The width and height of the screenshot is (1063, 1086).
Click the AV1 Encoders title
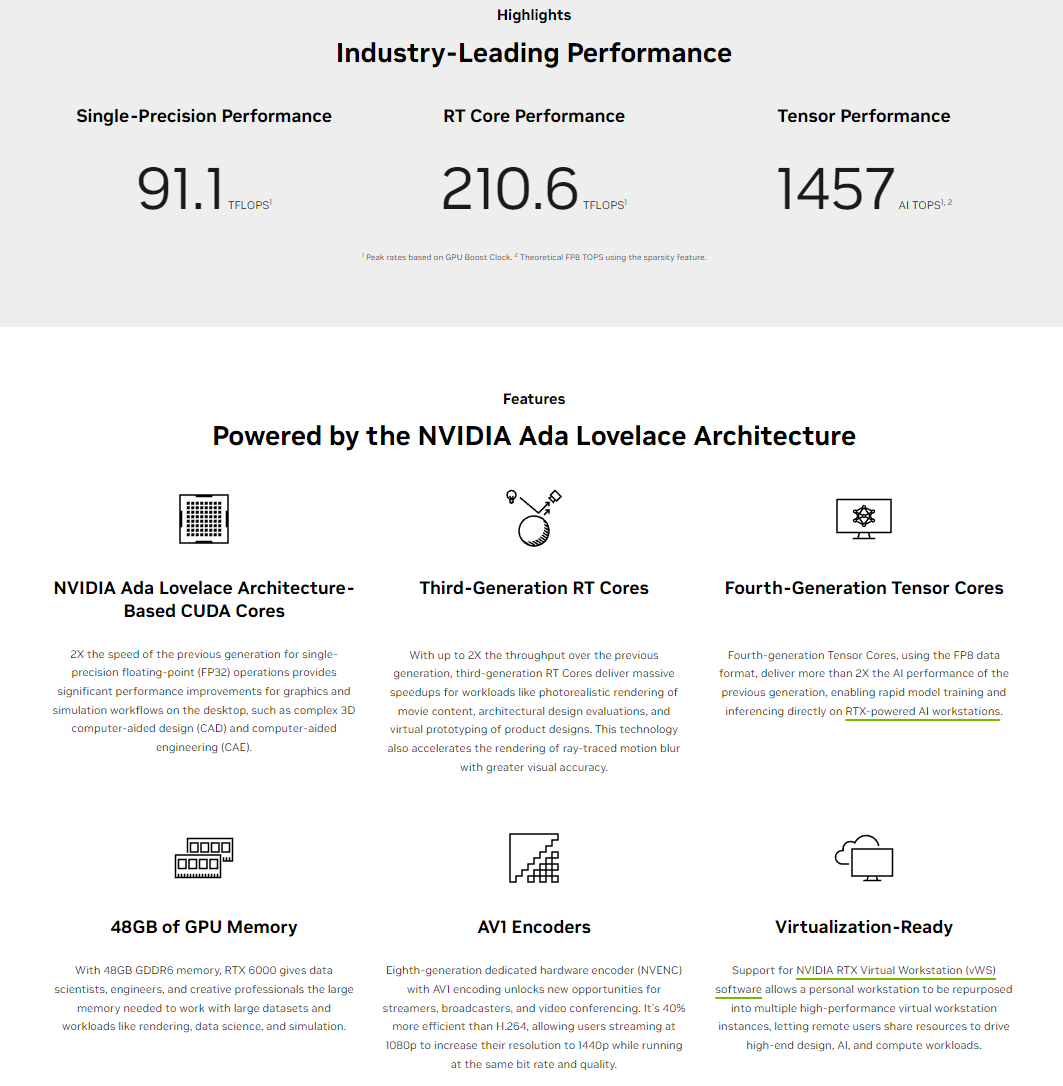(534, 927)
